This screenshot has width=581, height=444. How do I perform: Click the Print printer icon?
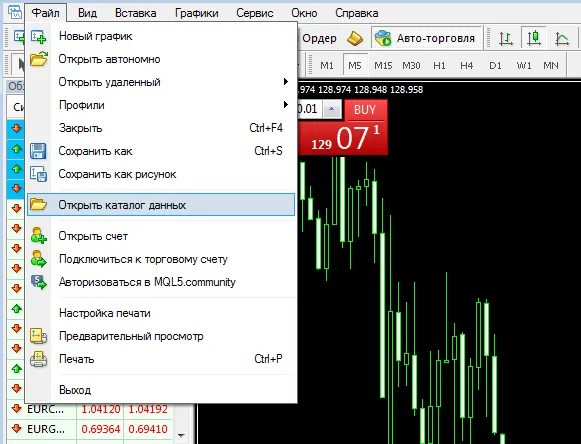pos(39,359)
